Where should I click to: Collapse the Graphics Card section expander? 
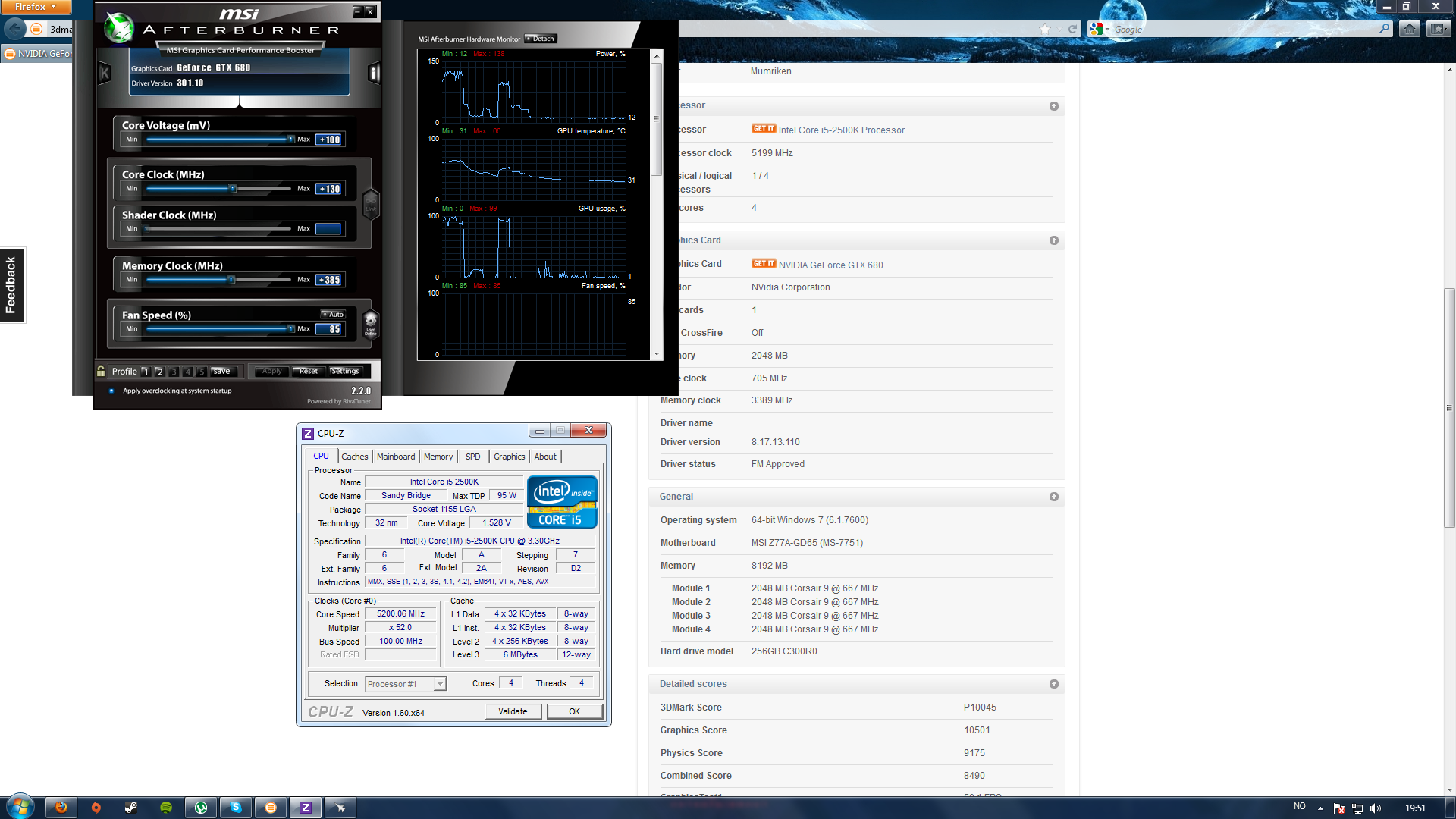[1054, 240]
